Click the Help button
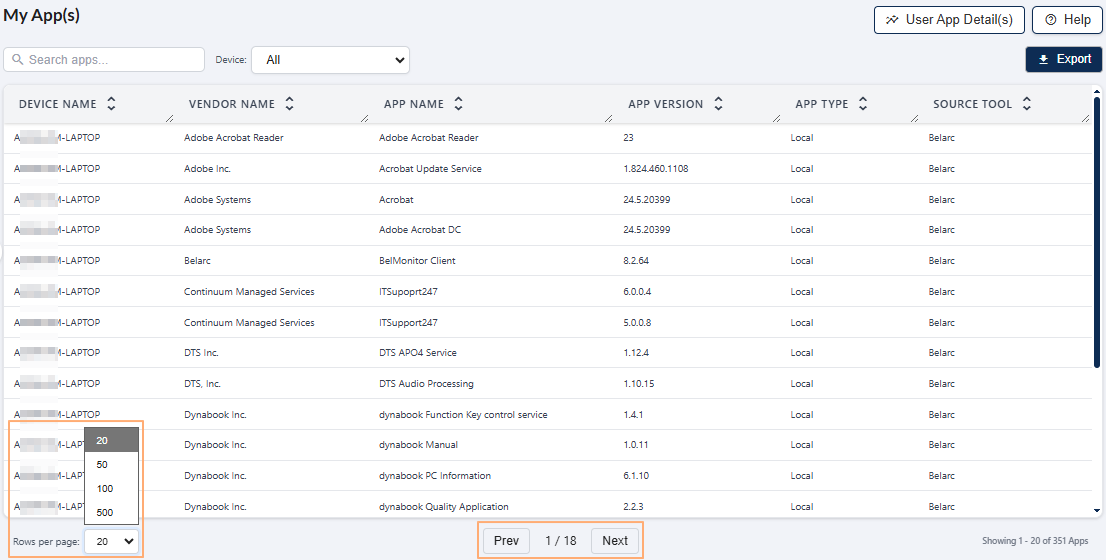The height and width of the screenshot is (560, 1106). (x=1067, y=20)
